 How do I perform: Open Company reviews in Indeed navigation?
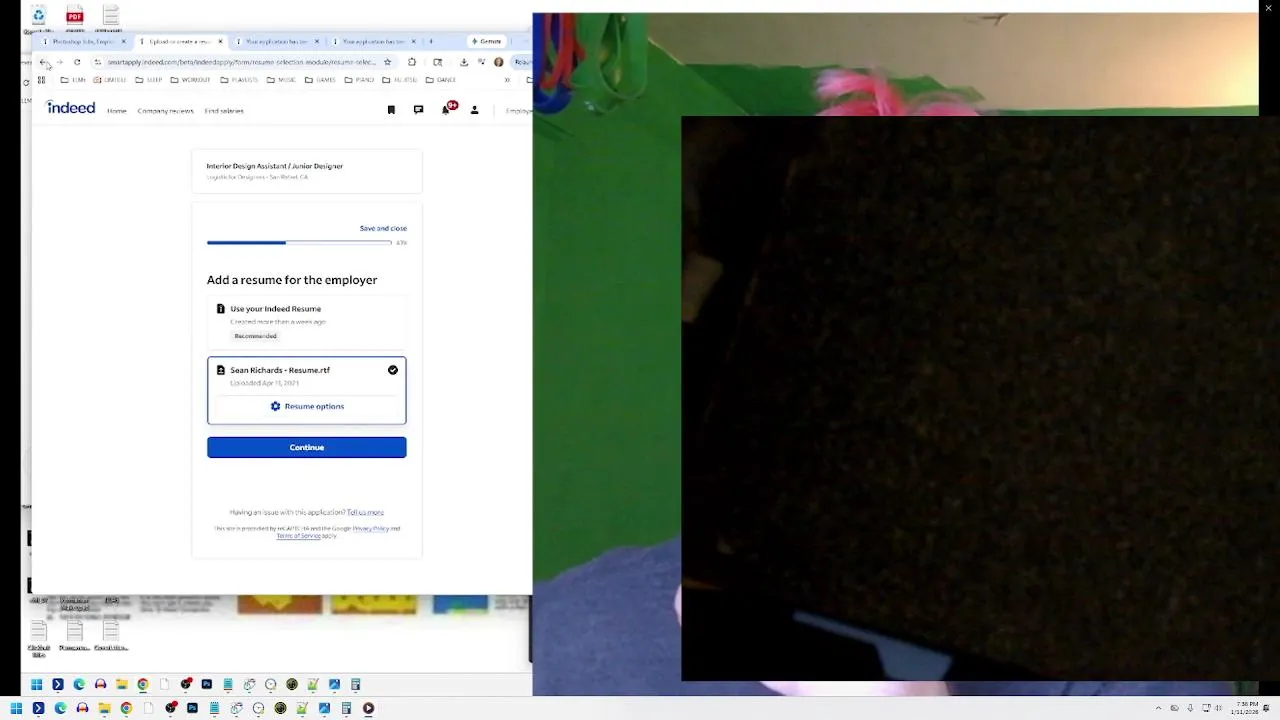(x=166, y=111)
